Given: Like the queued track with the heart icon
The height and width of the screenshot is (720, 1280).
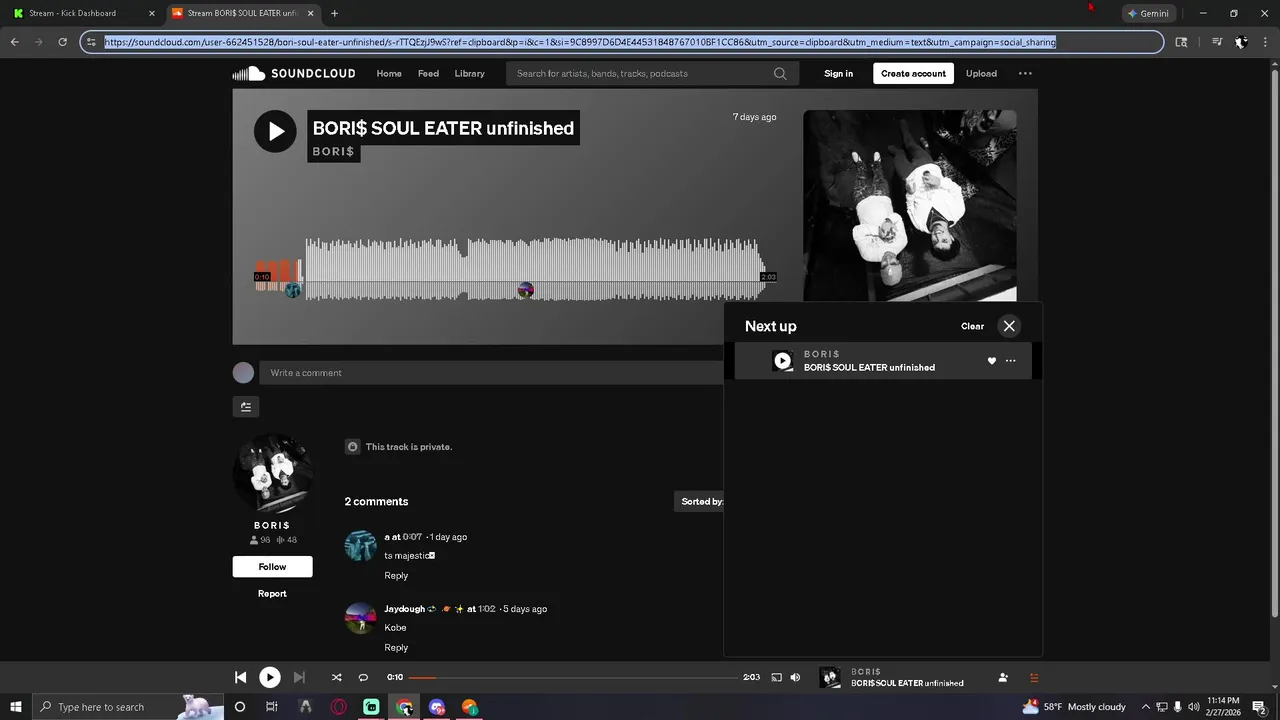Looking at the screenshot, I should pyautogui.click(x=992, y=361).
